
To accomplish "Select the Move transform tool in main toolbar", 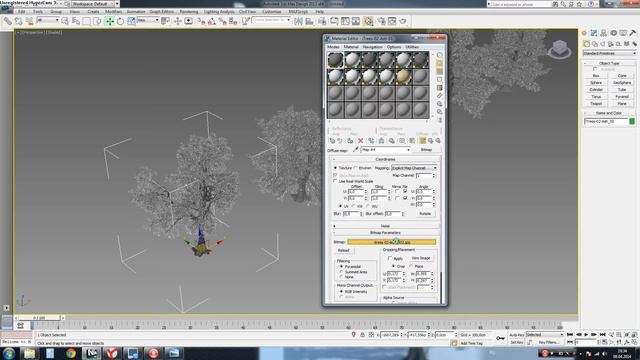I will [x=109, y=21].
